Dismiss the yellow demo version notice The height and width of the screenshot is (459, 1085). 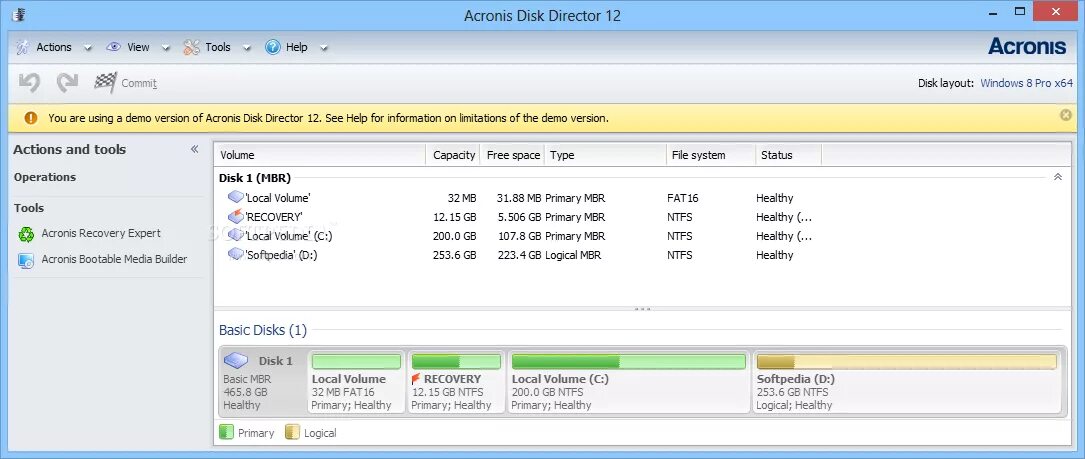[x=1066, y=115]
